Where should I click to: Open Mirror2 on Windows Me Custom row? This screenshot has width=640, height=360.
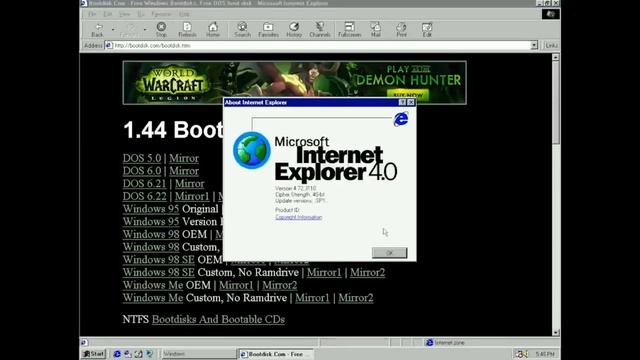click(x=356, y=298)
